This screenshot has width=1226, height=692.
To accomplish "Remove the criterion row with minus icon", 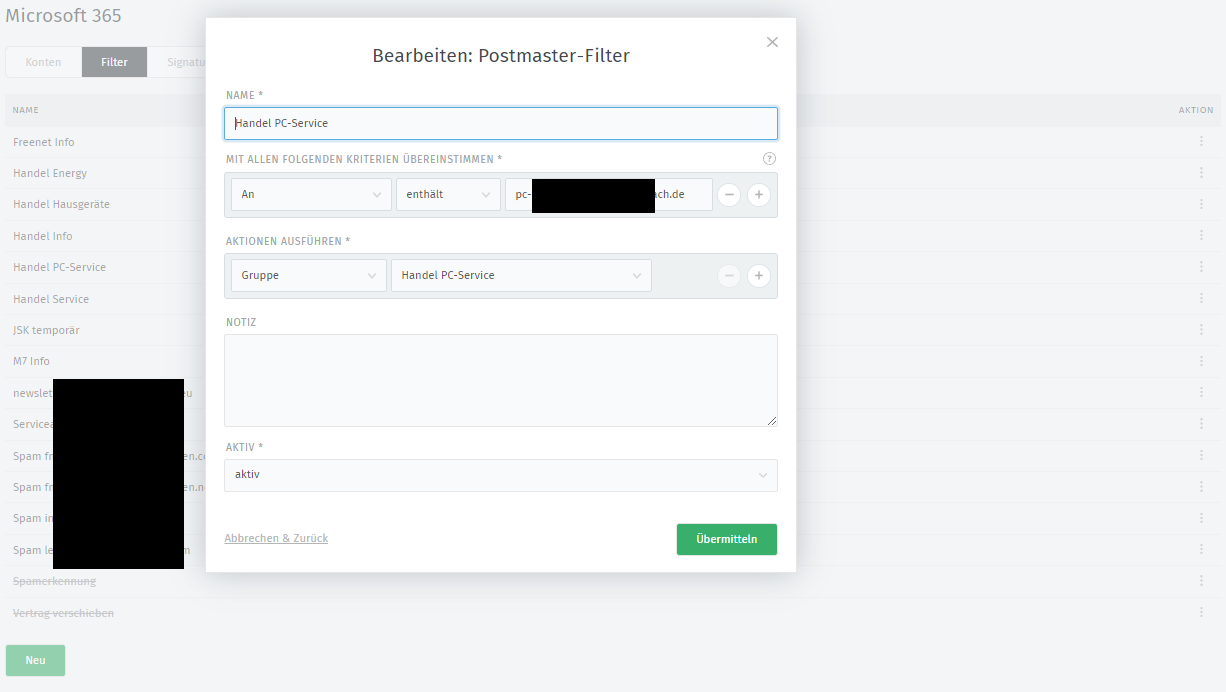I will tap(729, 195).
